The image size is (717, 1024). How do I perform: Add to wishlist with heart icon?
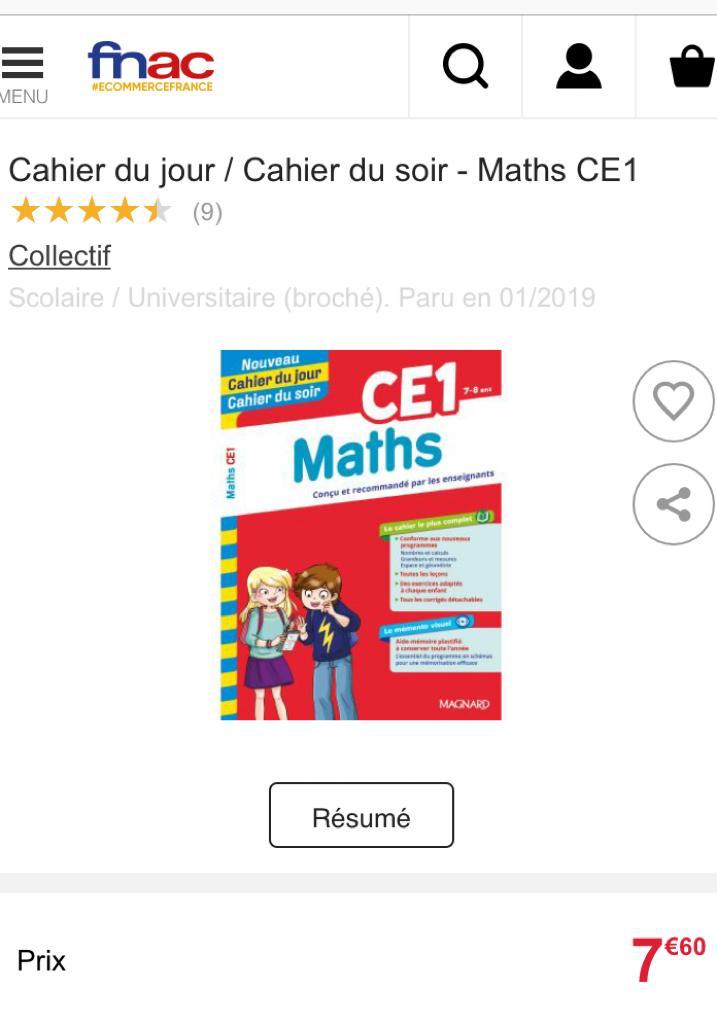coord(673,401)
